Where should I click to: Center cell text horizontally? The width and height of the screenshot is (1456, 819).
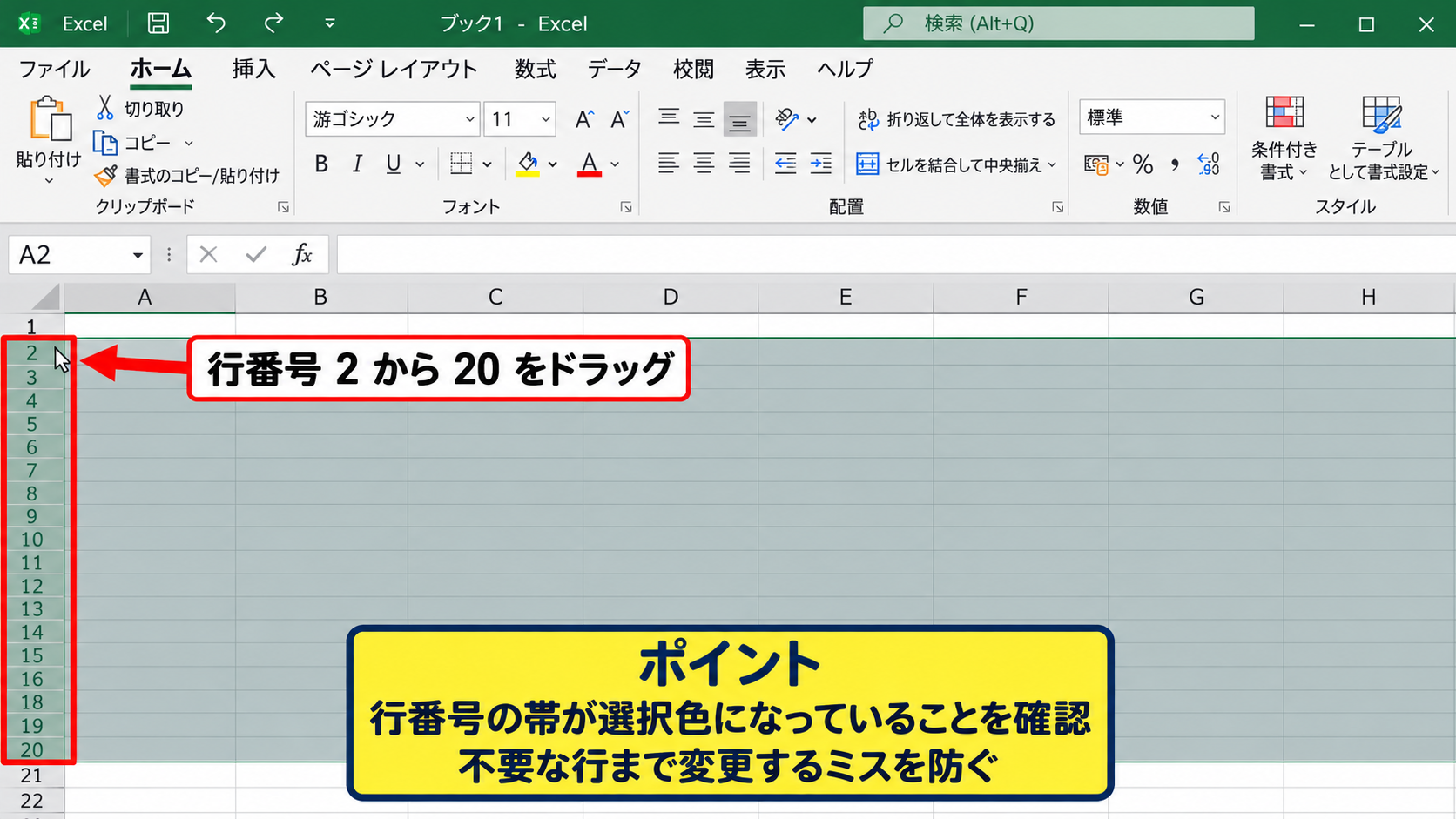click(704, 163)
